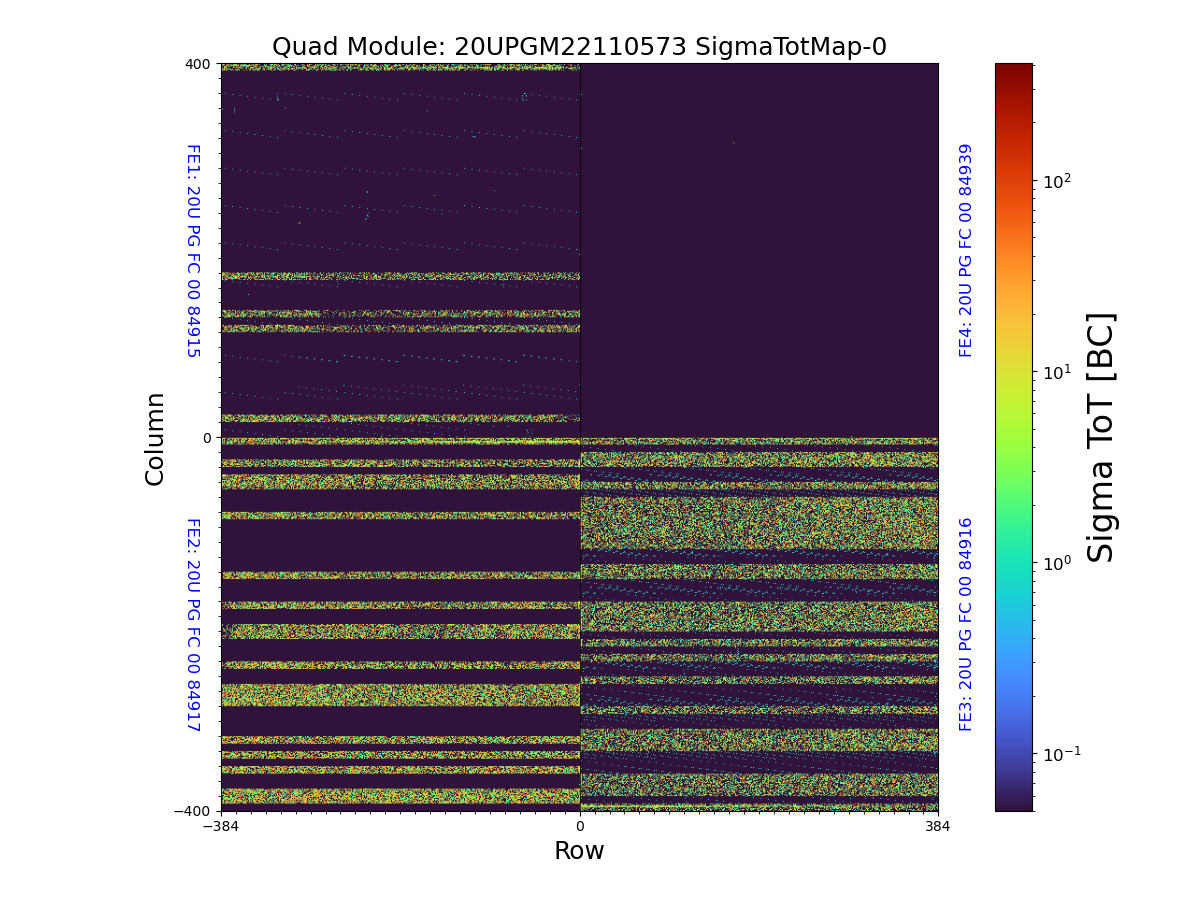Click the 'Row' x-axis label
The image size is (1200, 900).
pyautogui.click(x=579, y=851)
